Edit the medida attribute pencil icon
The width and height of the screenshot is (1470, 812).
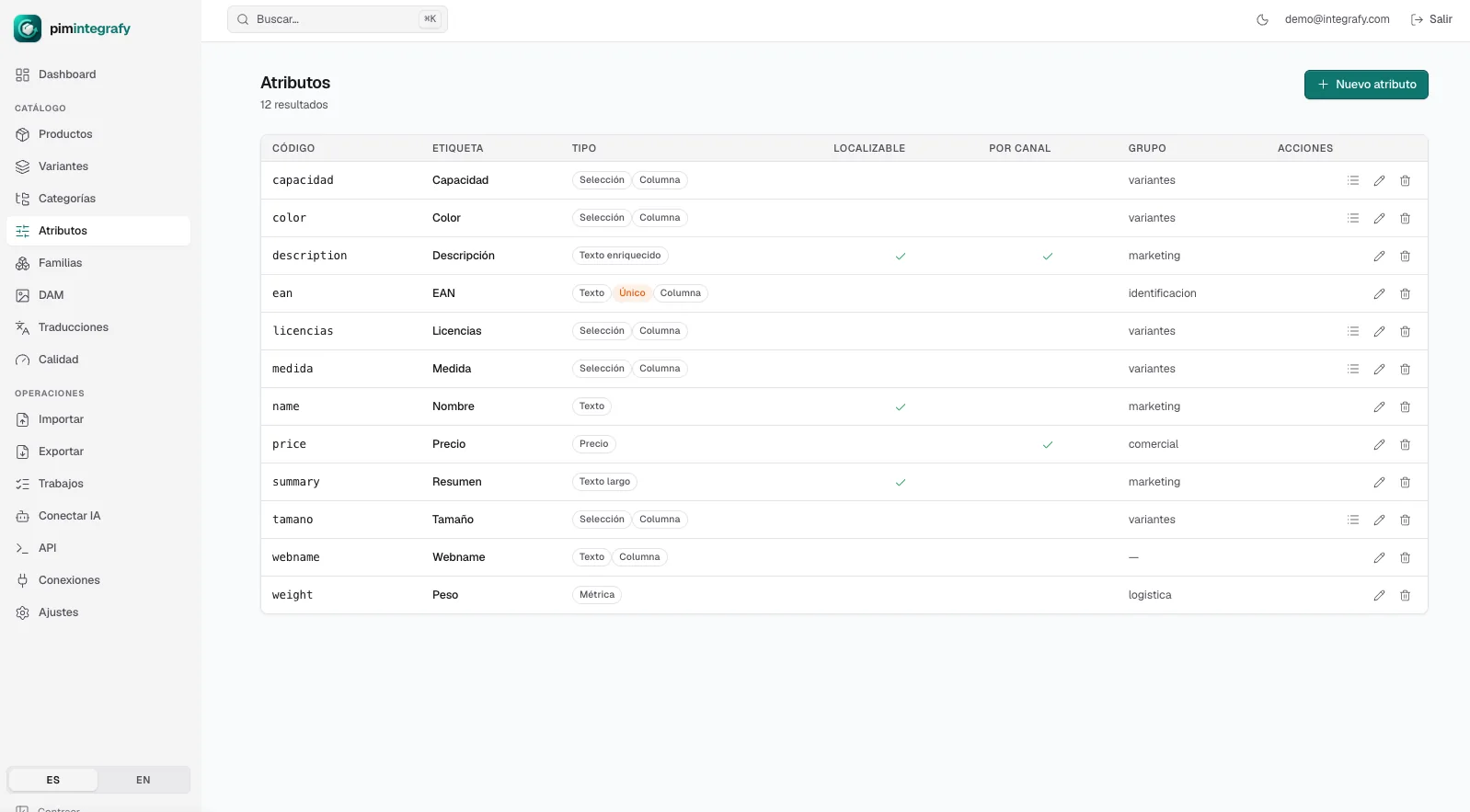[1379, 370]
